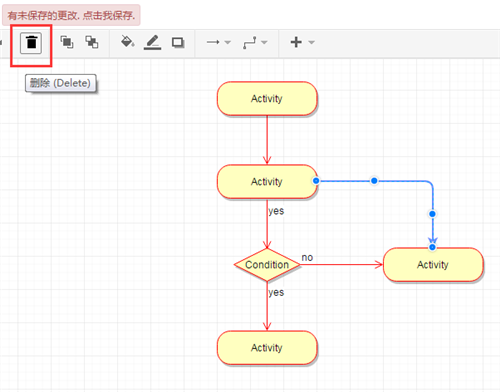This screenshot has width=500, height=392.
Task: Click the Delete trash can icon
Action: tap(31, 43)
